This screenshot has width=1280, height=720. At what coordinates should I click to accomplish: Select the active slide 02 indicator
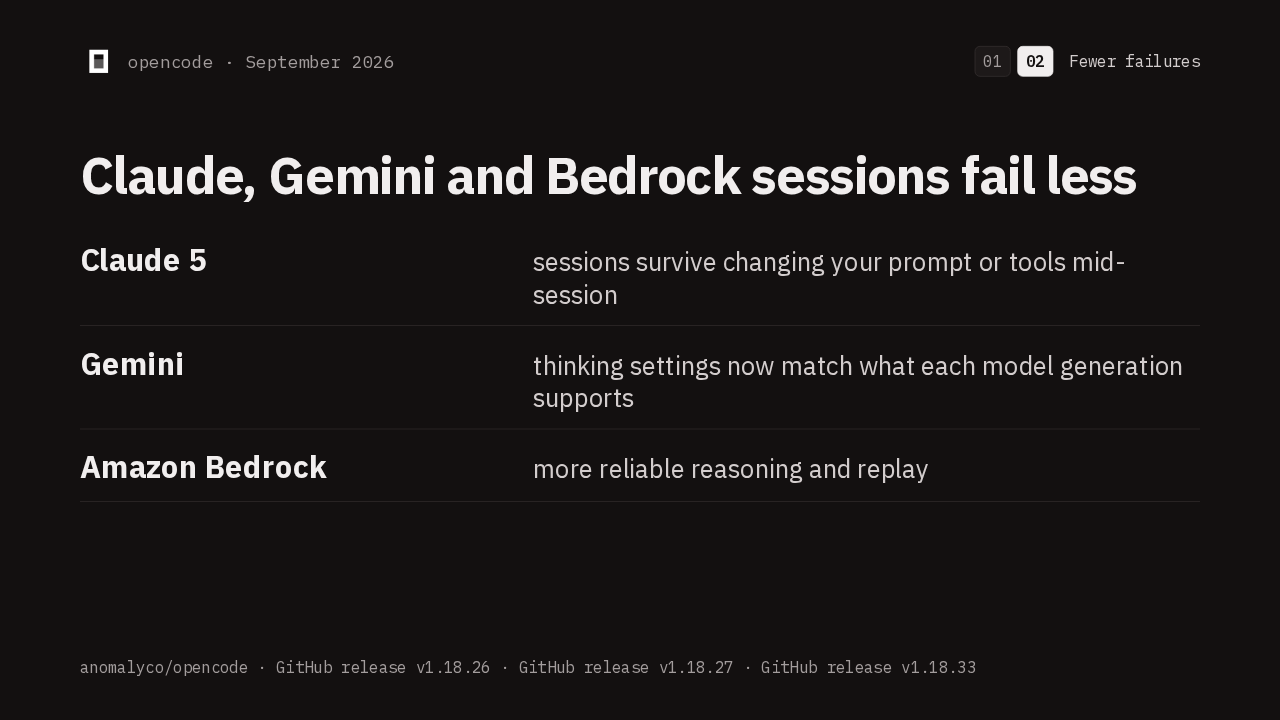[1035, 61]
